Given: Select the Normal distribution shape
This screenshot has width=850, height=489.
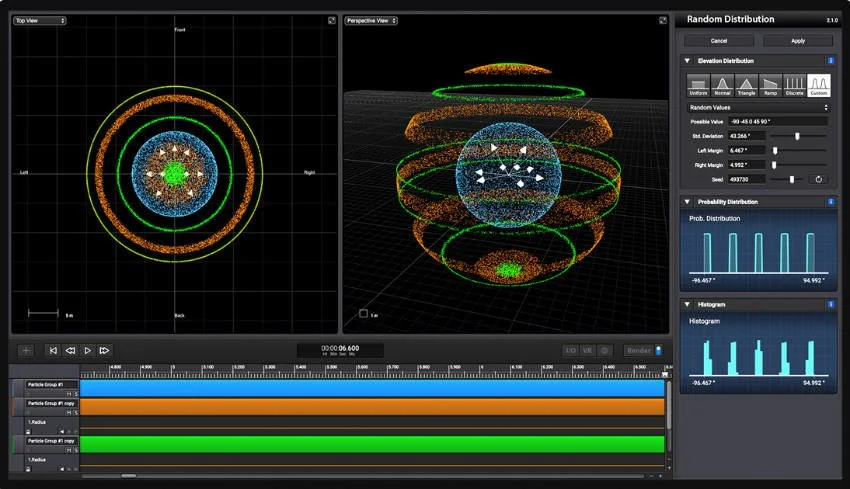Looking at the screenshot, I should pos(722,86).
